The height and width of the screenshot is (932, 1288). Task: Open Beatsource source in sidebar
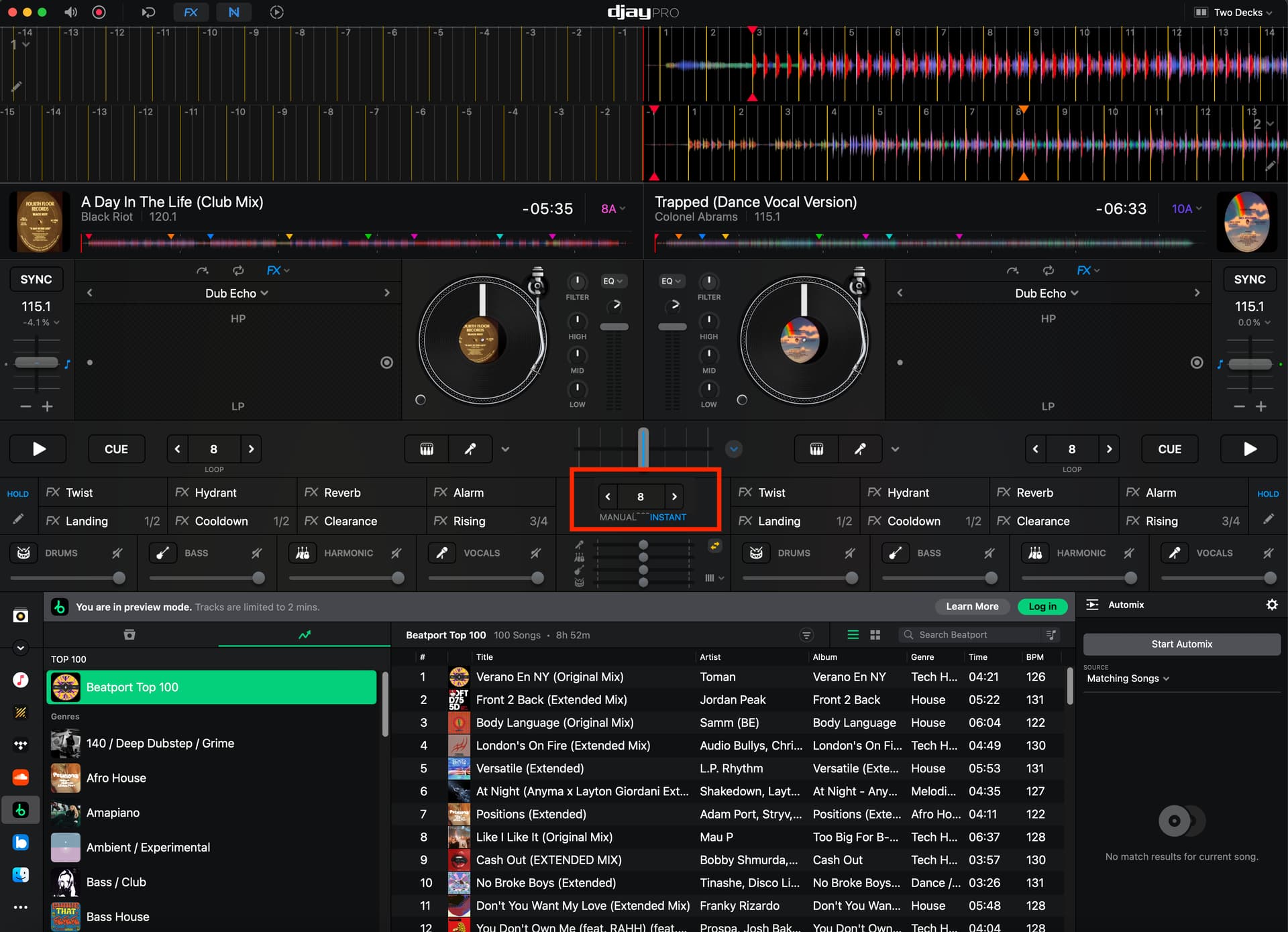21,842
